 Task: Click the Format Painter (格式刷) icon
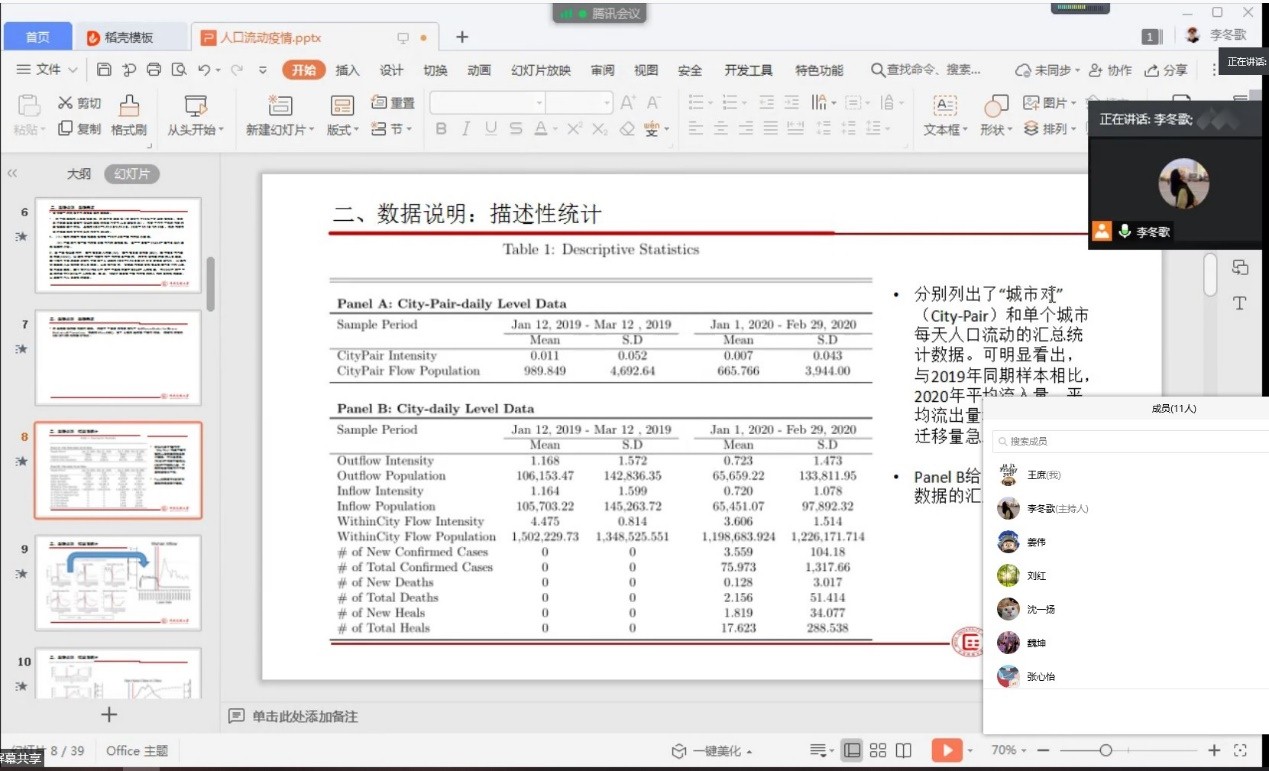129,105
